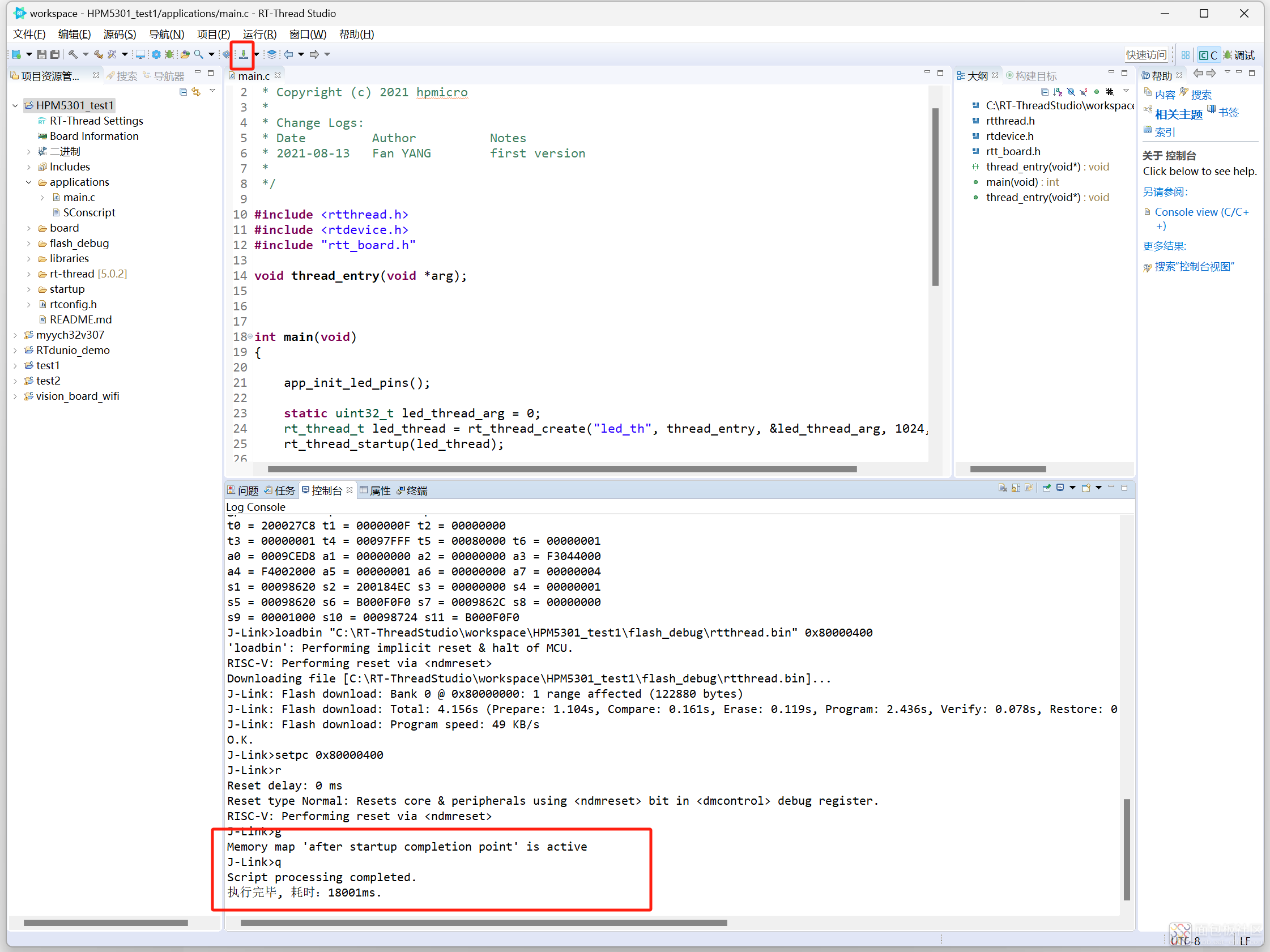
Task: Click Link with Editor icon in project explorer
Action: 197,92
